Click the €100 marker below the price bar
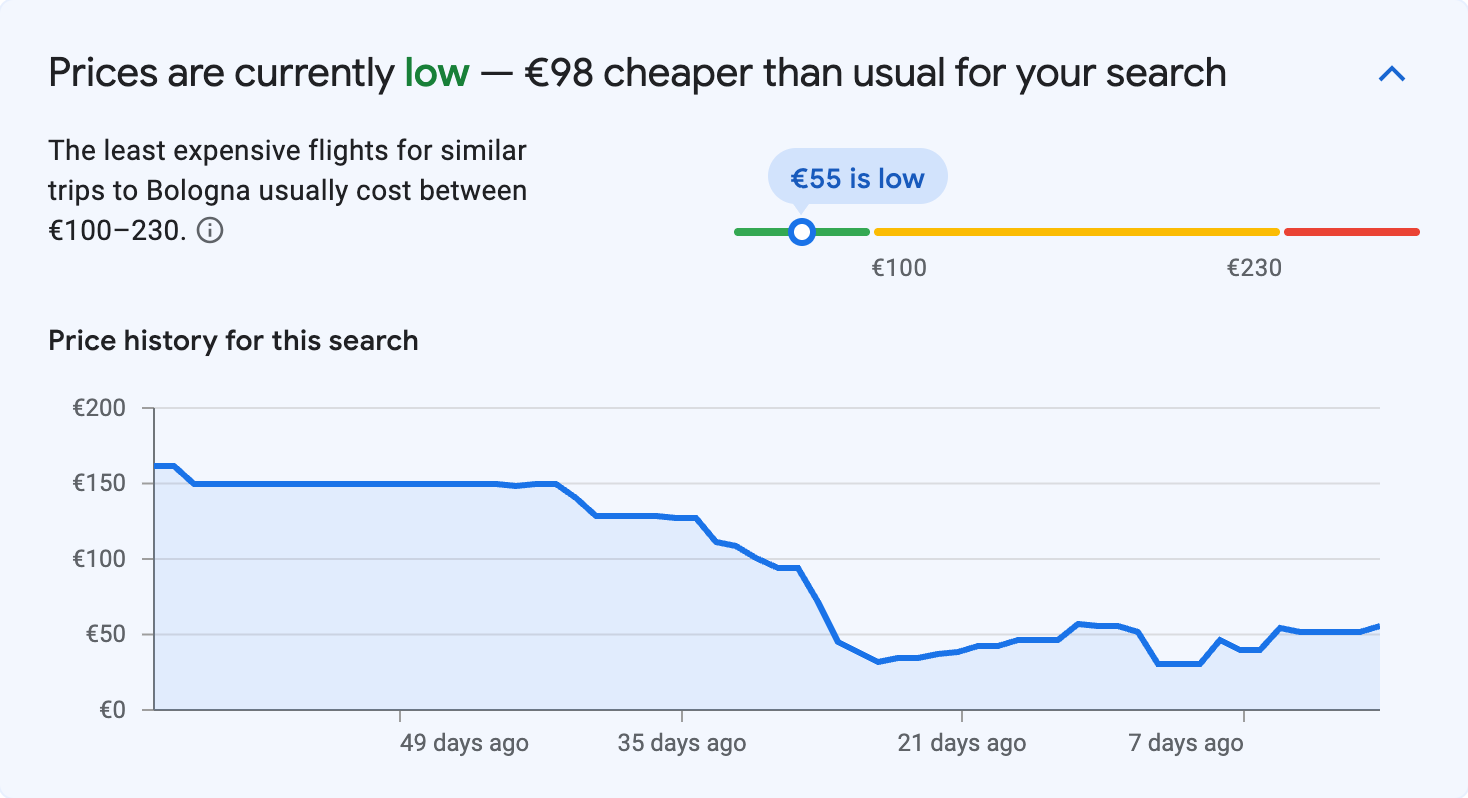The width and height of the screenshot is (1468, 798). pyautogui.click(x=899, y=267)
